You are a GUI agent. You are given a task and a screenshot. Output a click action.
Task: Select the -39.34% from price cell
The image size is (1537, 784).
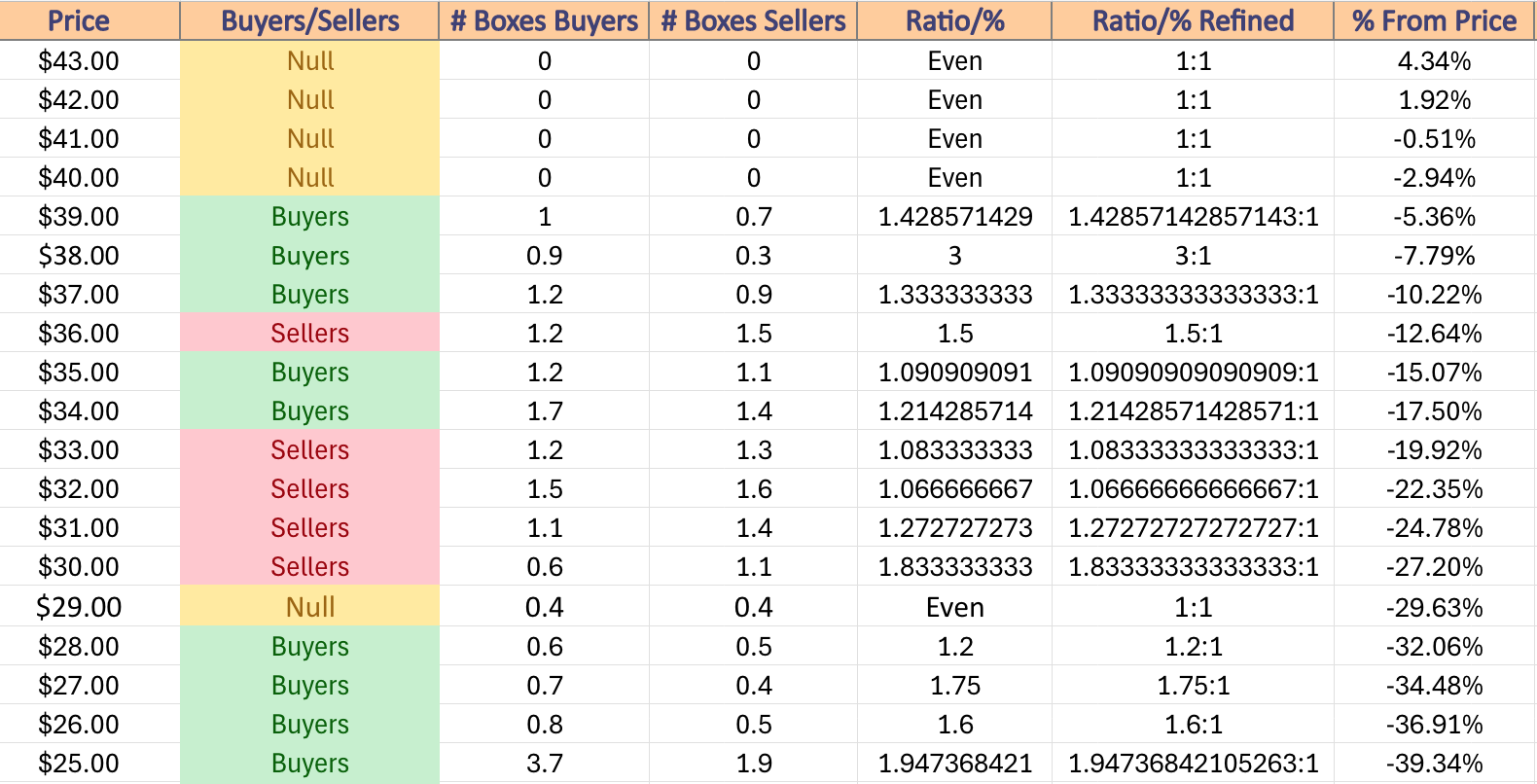(x=1434, y=764)
